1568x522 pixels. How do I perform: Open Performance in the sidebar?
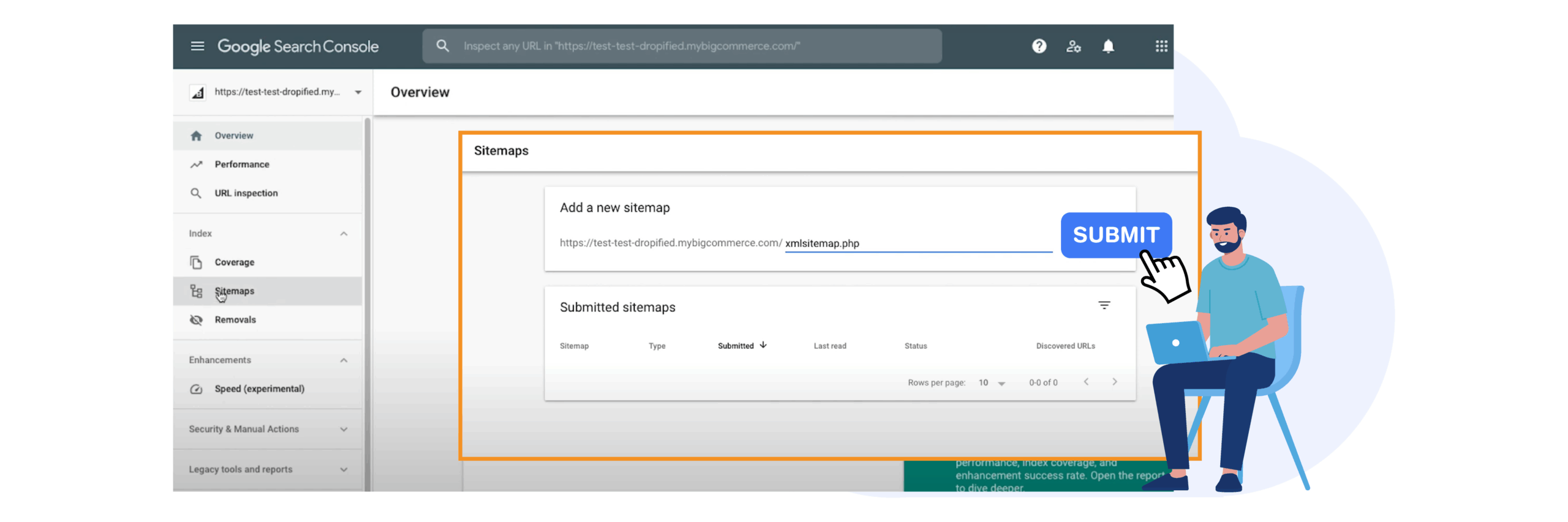(268, 165)
